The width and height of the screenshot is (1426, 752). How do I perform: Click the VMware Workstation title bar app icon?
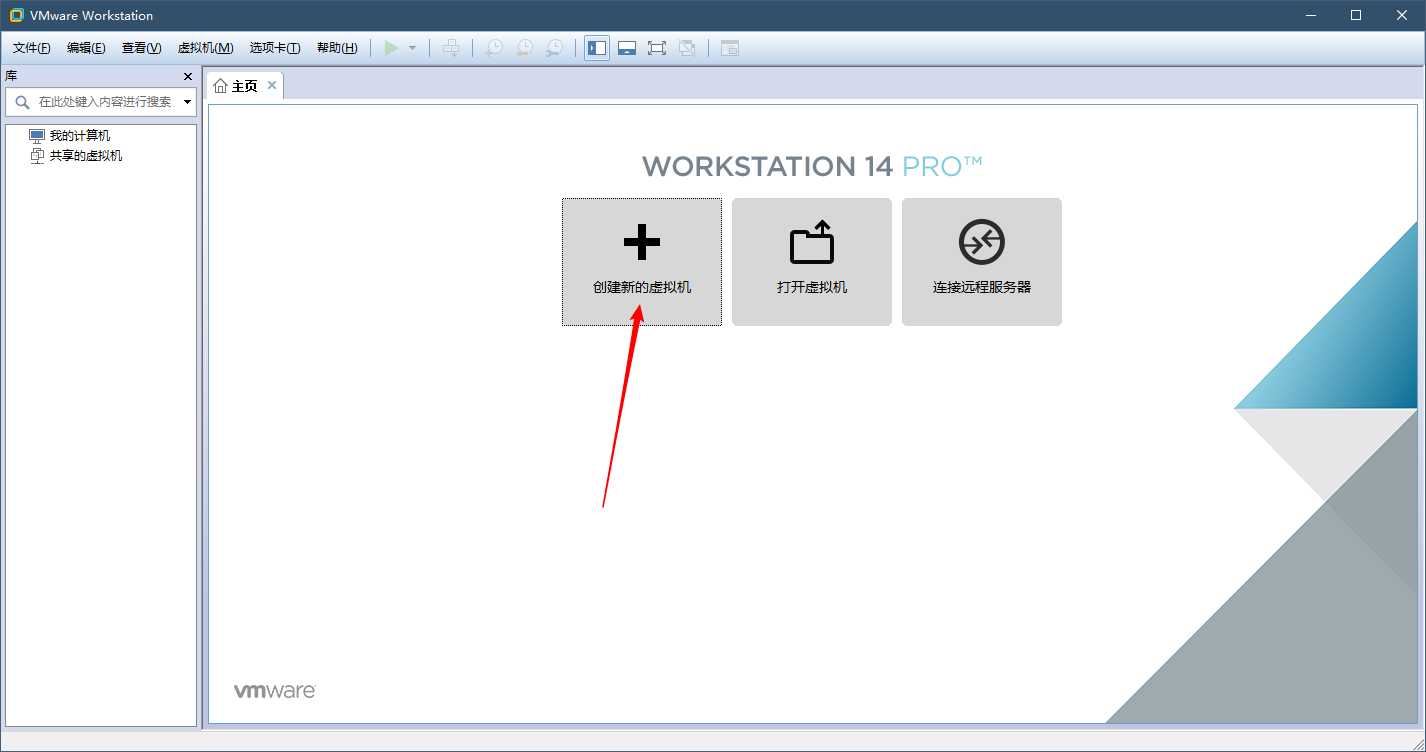tap(17, 16)
